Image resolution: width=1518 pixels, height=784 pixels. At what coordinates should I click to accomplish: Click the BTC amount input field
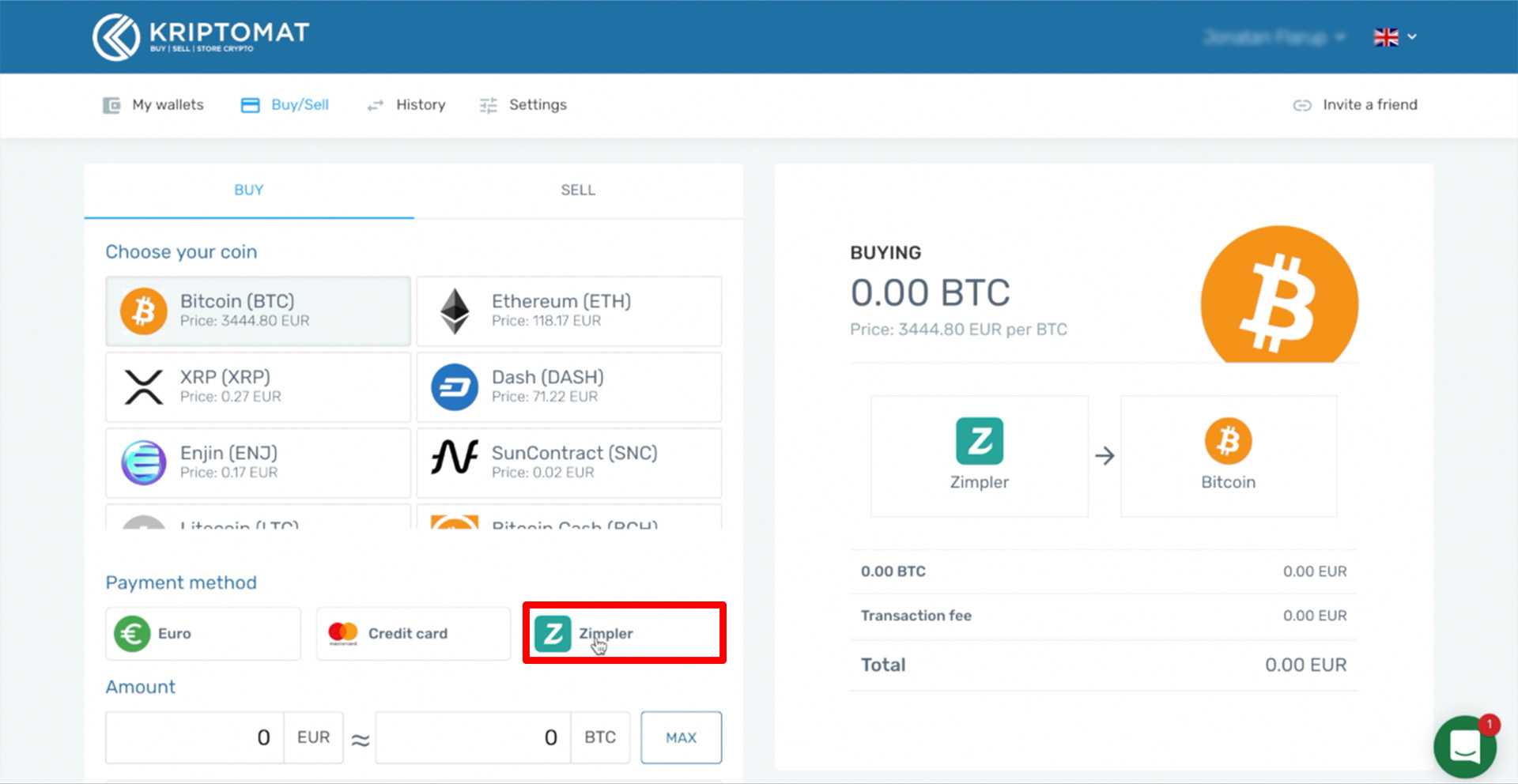[x=473, y=737]
